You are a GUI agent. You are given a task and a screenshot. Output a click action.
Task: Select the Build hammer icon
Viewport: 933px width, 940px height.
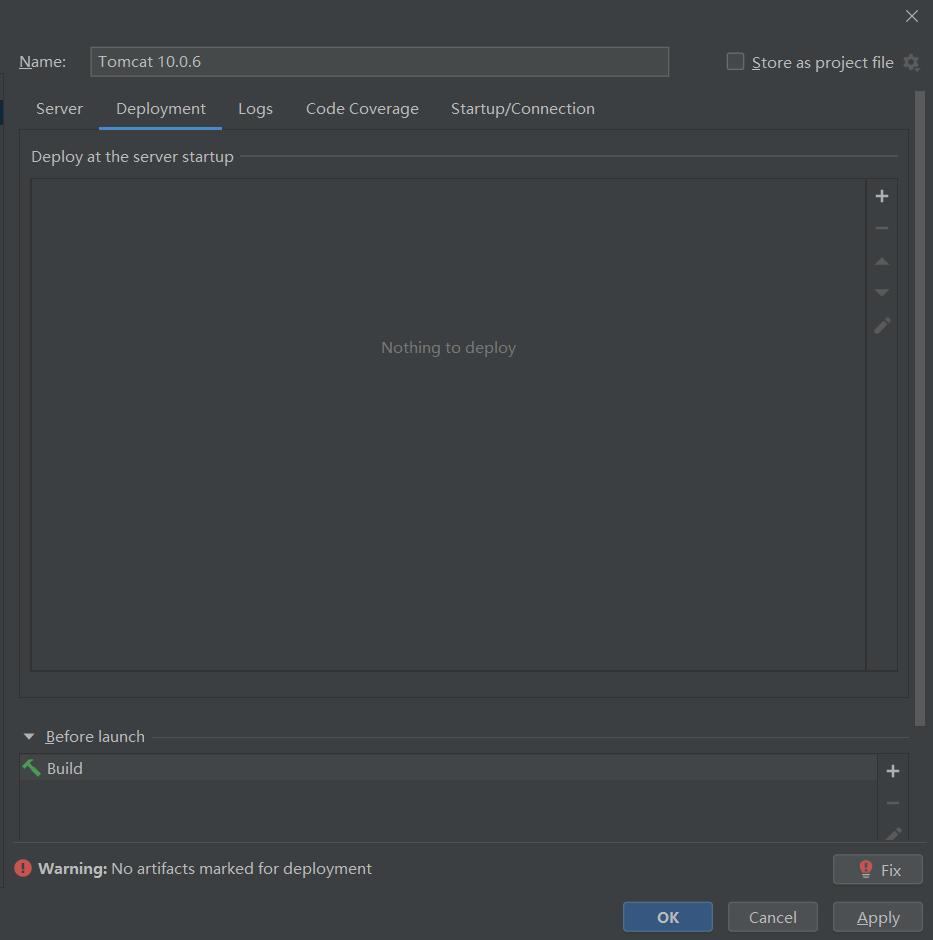[x=31, y=768]
